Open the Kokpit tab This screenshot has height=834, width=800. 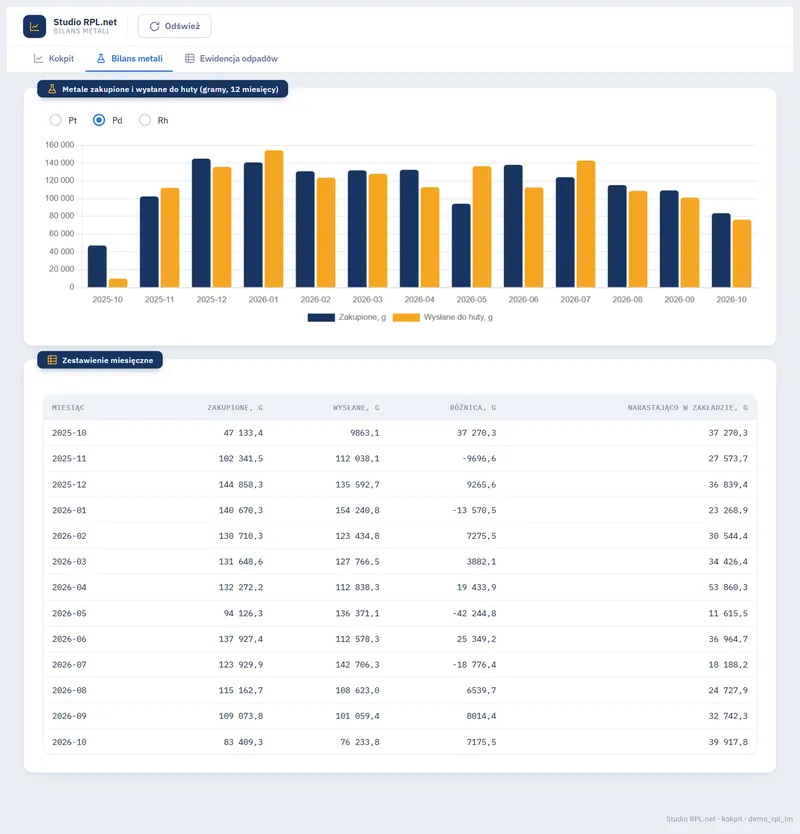(x=54, y=59)
